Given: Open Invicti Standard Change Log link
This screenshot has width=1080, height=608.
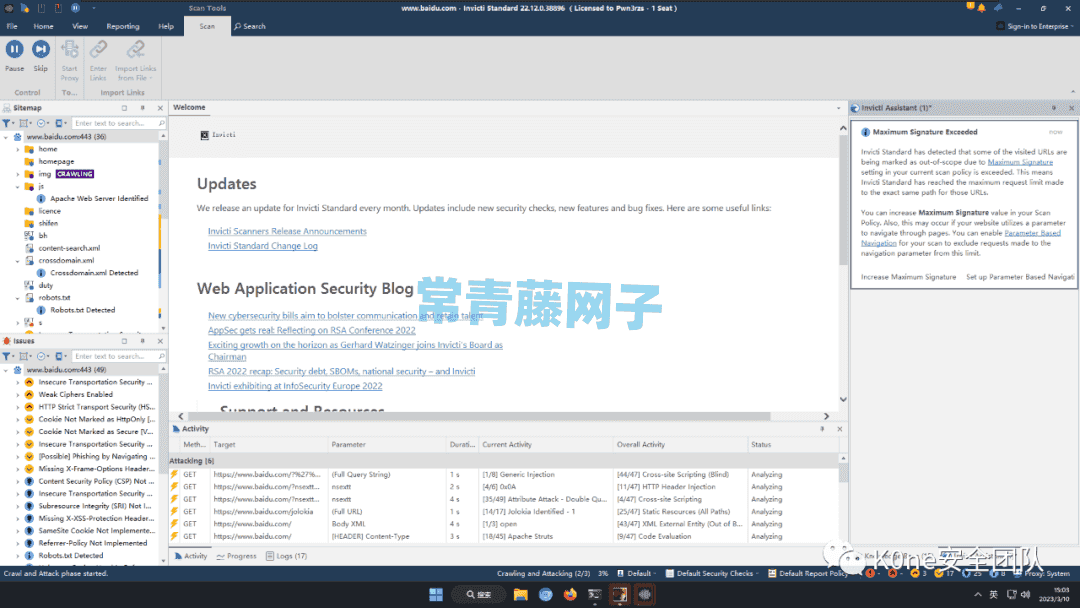Looking at the screenshot, I should [262, 246].
